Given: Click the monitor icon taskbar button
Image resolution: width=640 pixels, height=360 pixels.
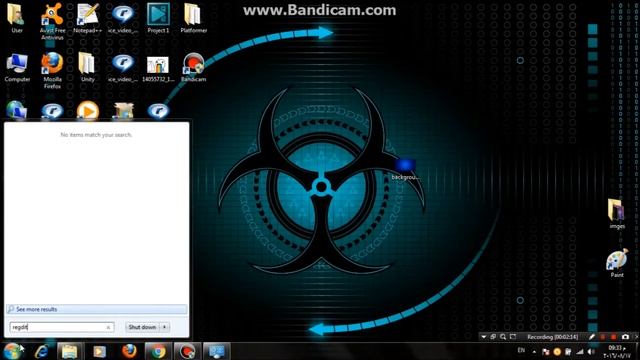Looking at the screenshot, I should (216, 351).
